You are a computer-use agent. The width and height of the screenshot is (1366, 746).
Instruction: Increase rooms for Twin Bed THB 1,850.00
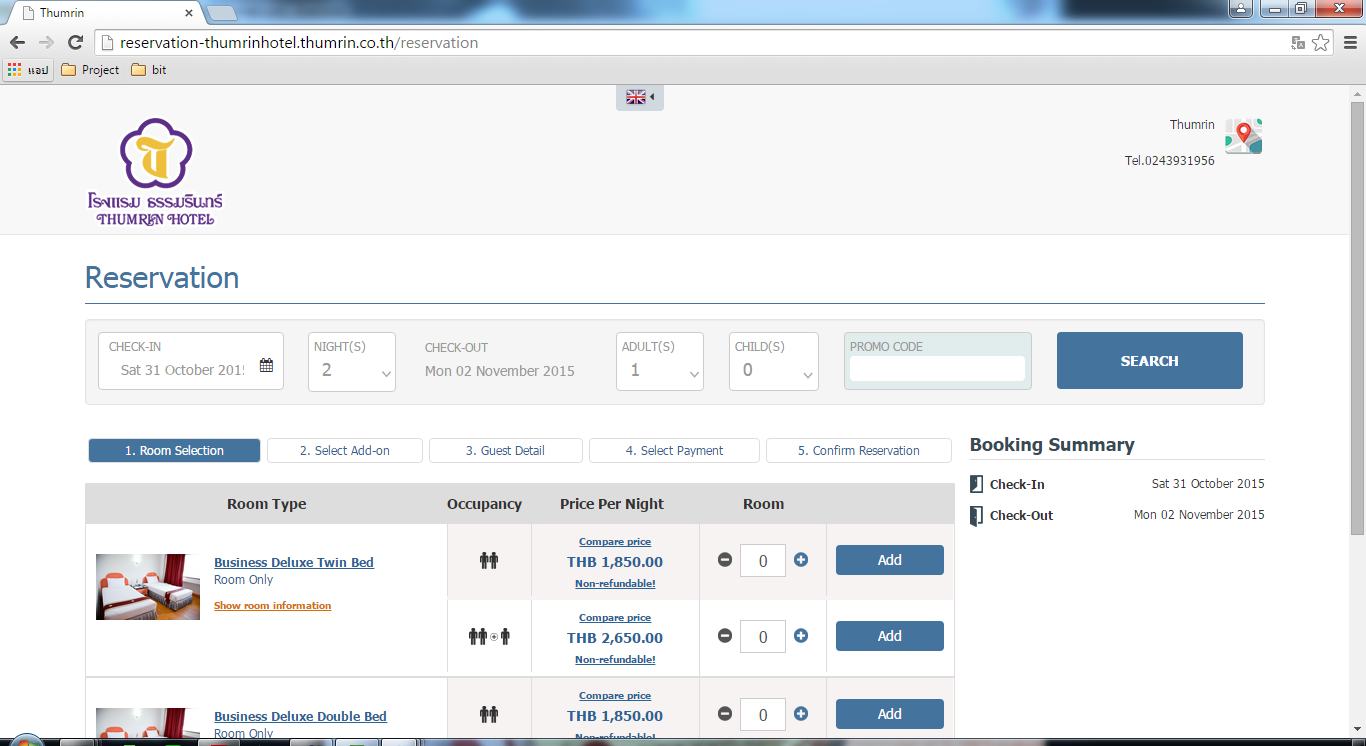tap(801, 560)
